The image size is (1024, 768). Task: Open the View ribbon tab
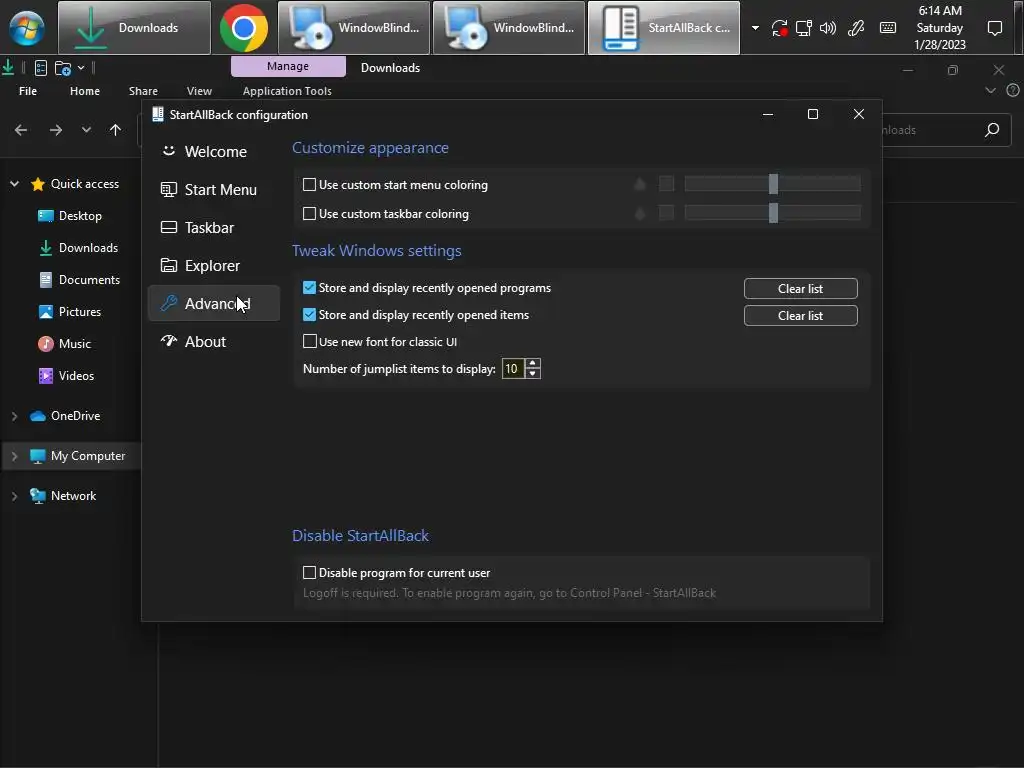point(199,91)
